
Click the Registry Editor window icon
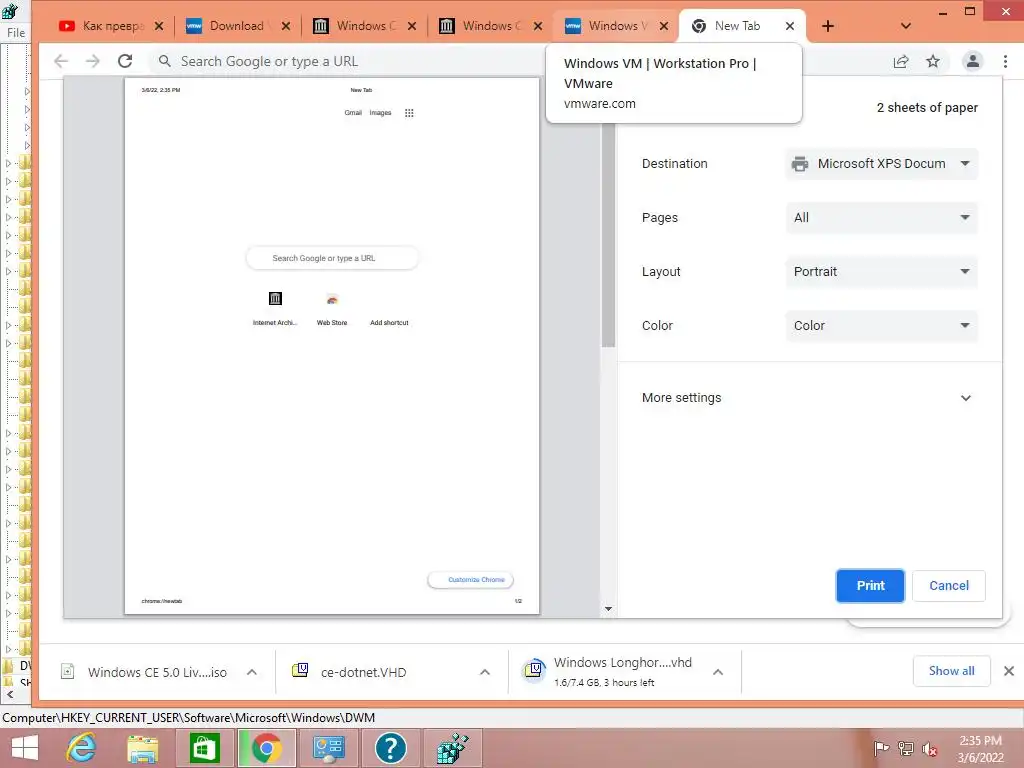pyautogui.click(x=10, y=11)
